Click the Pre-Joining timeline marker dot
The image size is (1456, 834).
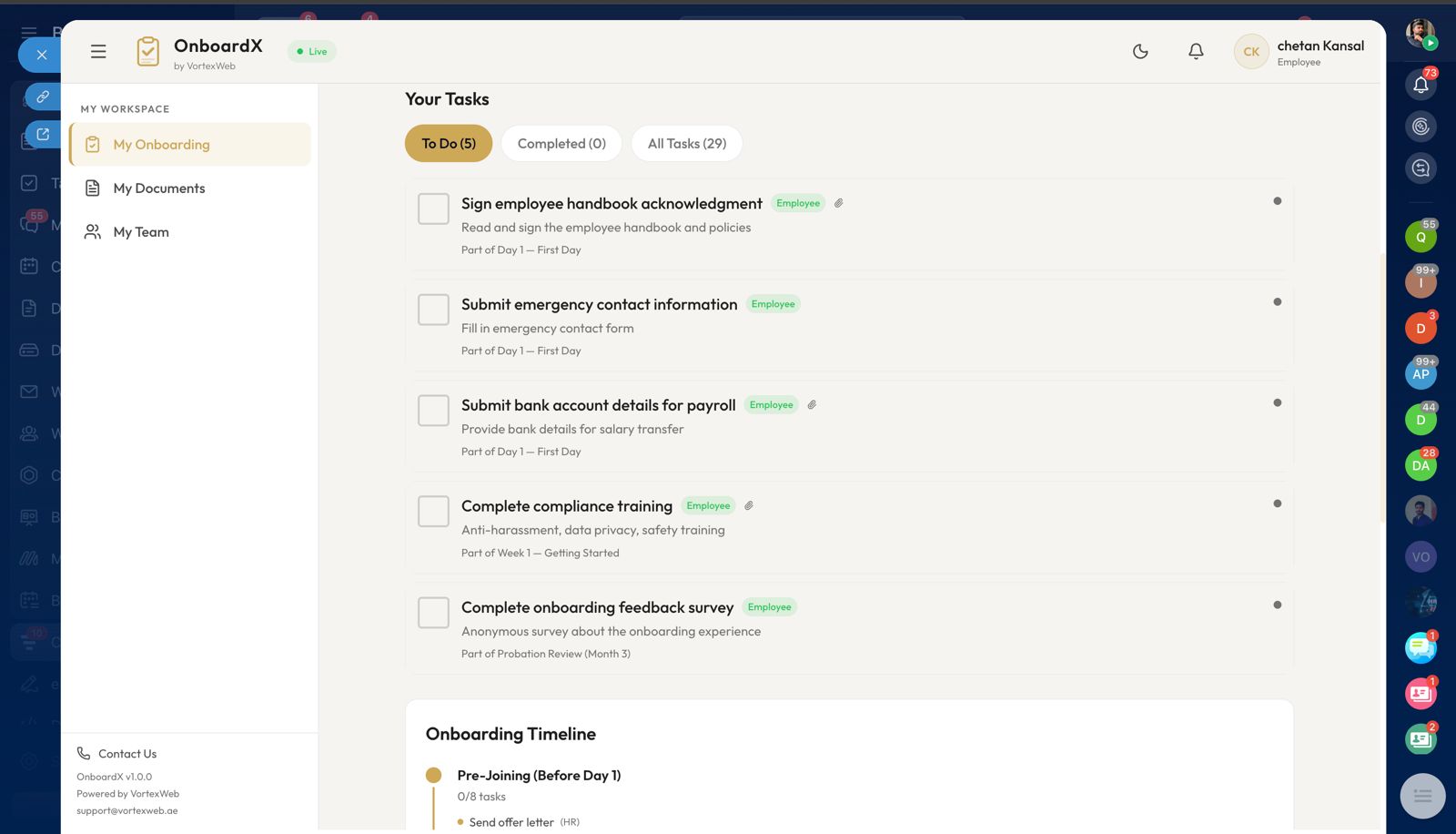(434, 776)
